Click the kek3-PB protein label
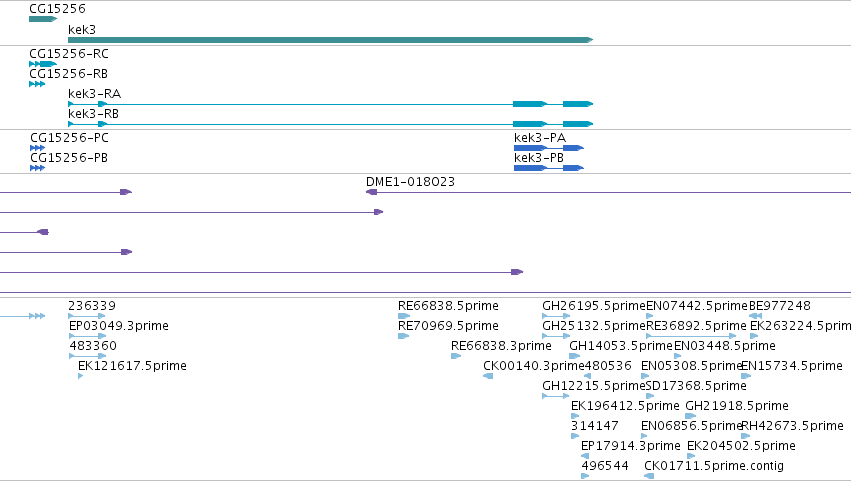The width and height of the screenshot is (851, 481). pyautogui.click(x=539, y=158)
